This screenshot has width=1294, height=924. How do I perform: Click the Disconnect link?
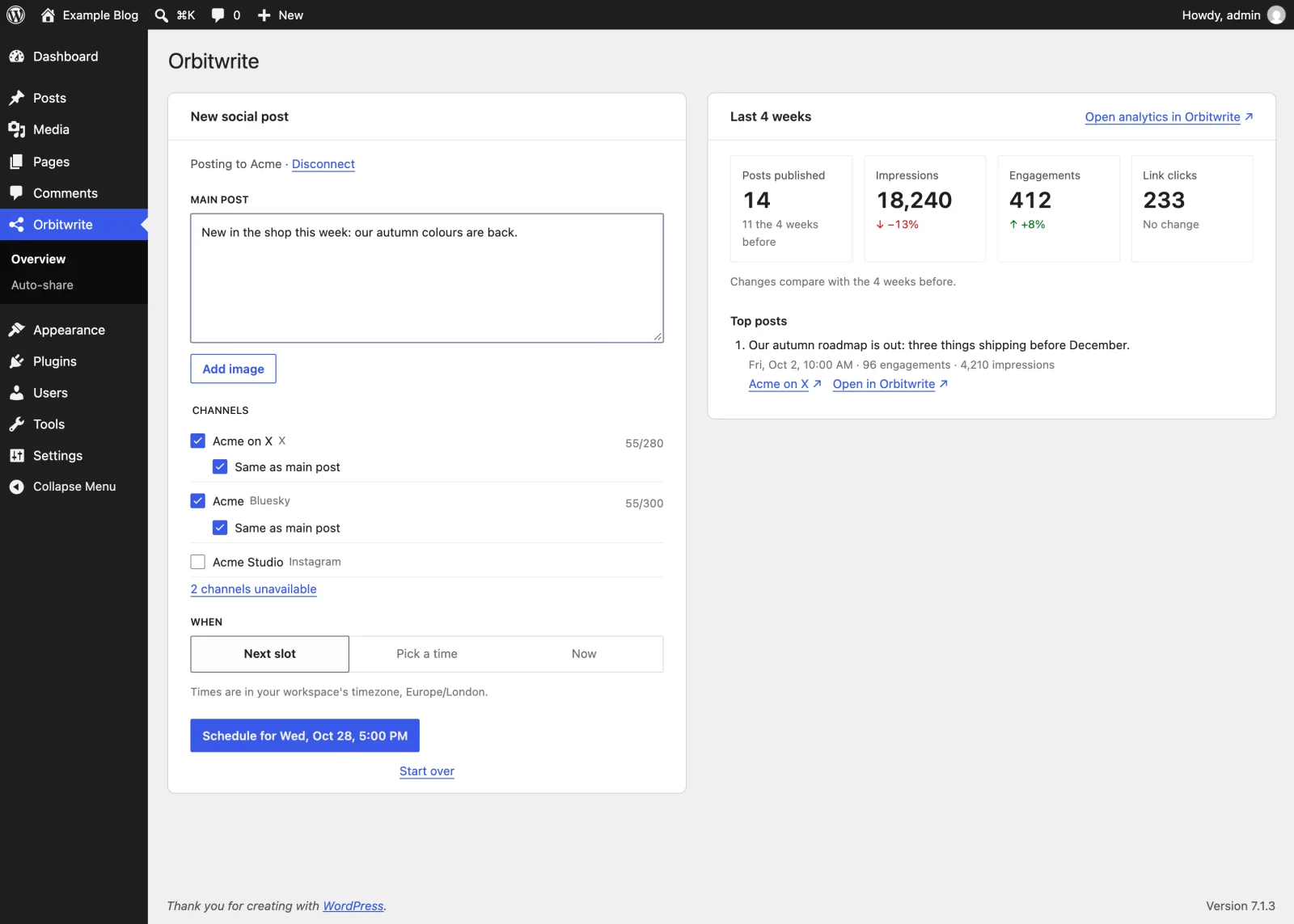point(323,164)
